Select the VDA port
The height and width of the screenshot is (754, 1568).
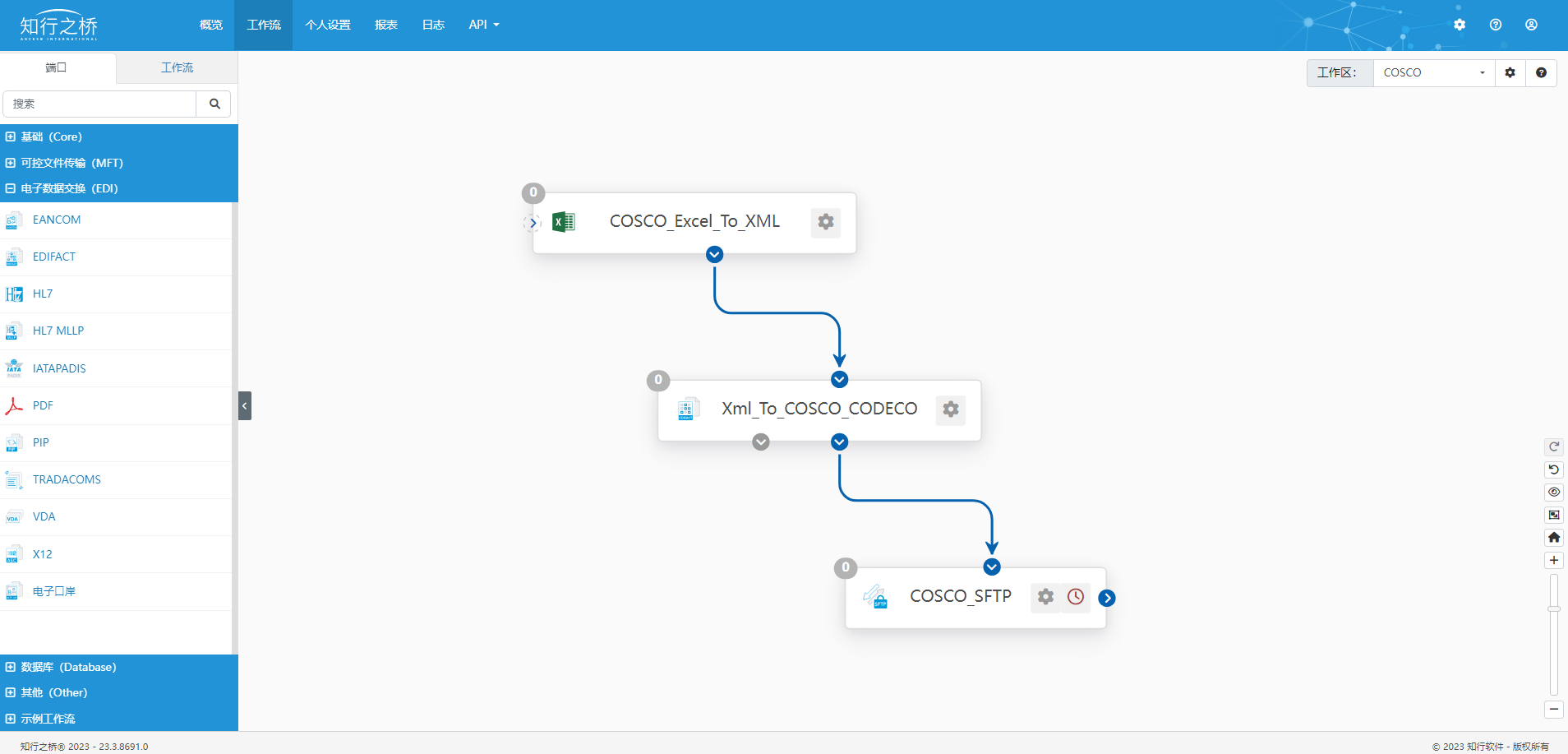(x=116, y=517)
